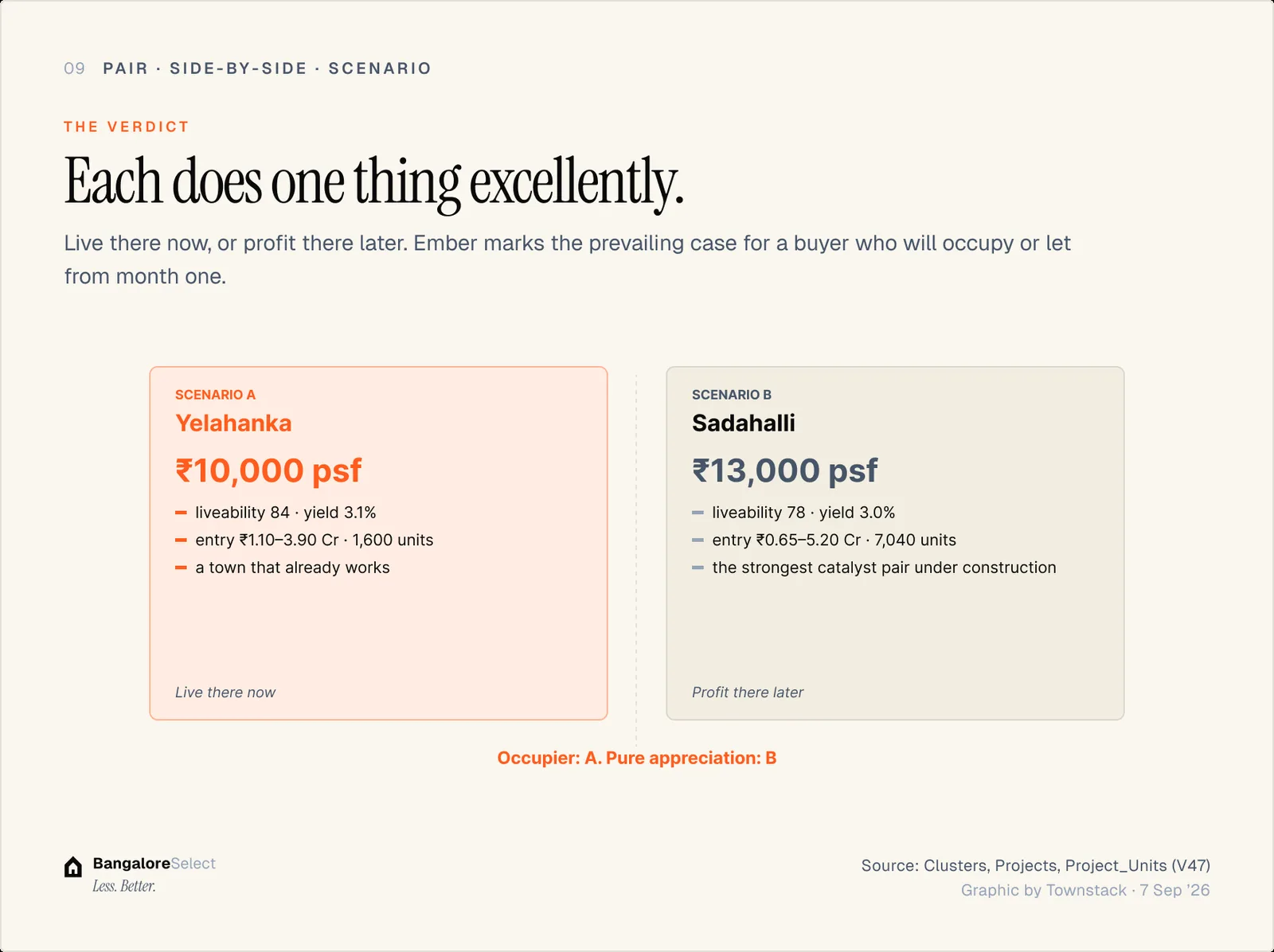The height and width of the screenshot is (952, 1274).
Task: Click the source line Clusters, Projects, Project_Units
Action: pyautogui.click(x=1035, y=865)
